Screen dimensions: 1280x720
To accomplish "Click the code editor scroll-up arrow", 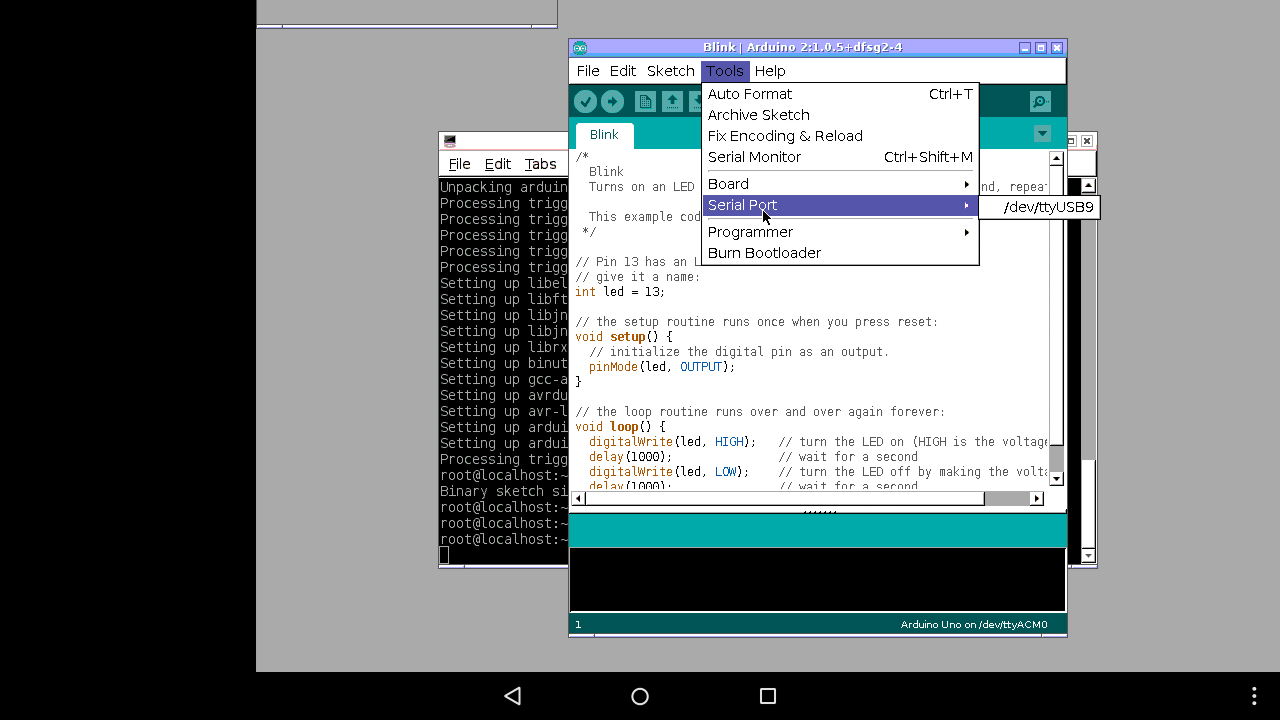I will (1056, 158).
